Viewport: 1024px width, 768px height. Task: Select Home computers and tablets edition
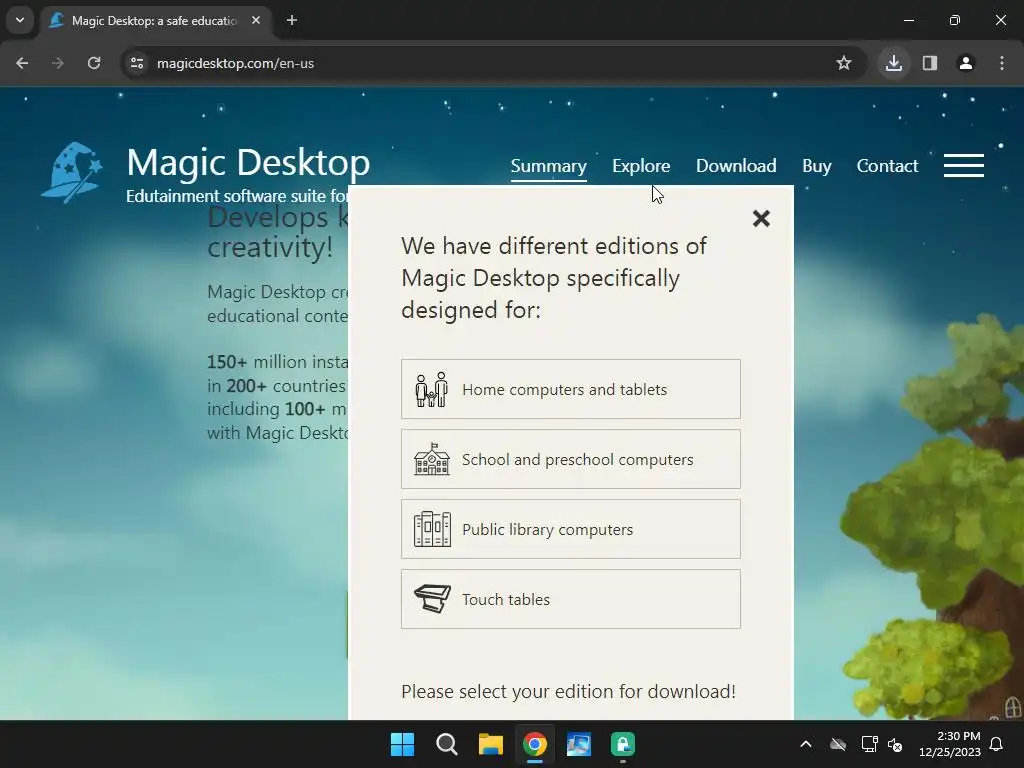(x=571, y=389)
